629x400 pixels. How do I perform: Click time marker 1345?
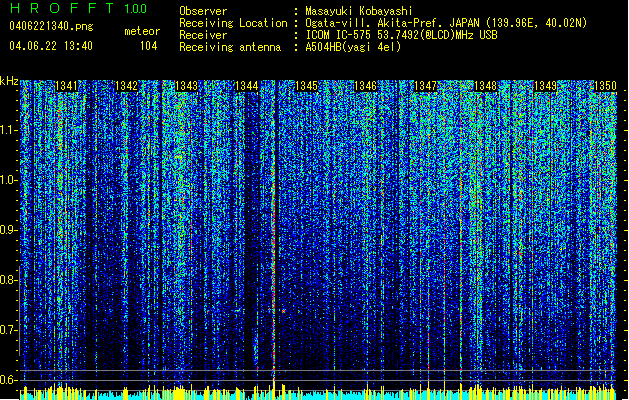pyautogui.click(x=306, y=86)
